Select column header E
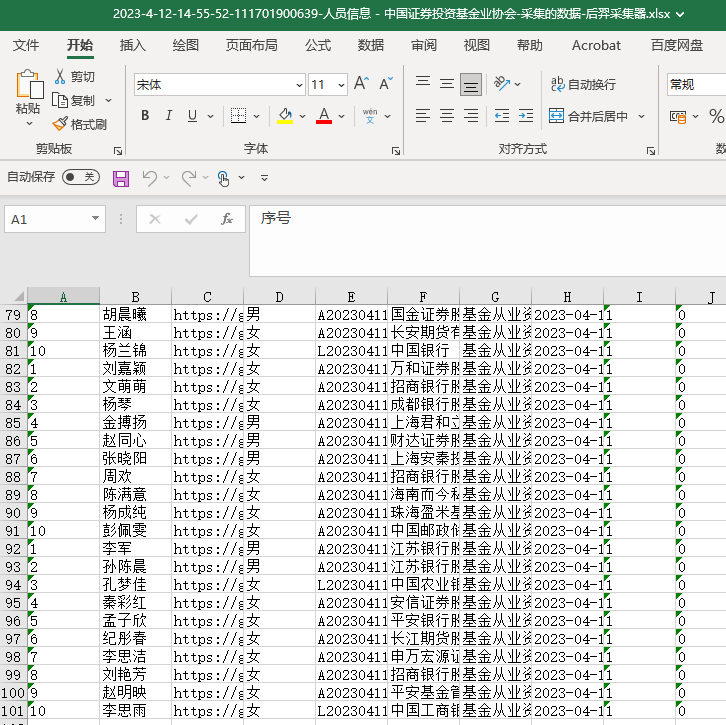 point(351,296)
